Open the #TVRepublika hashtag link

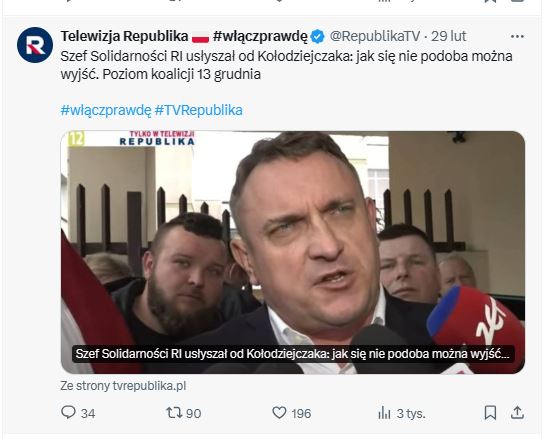[x=199, y=110]
